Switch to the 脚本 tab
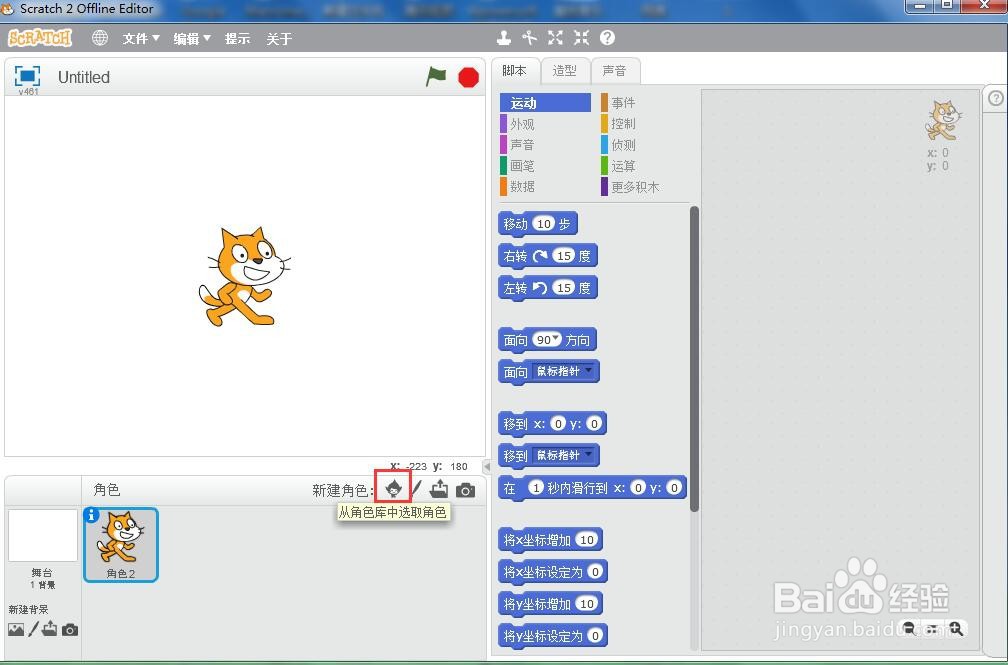This screenshot has height=665, width=1008. pos(514,70)
